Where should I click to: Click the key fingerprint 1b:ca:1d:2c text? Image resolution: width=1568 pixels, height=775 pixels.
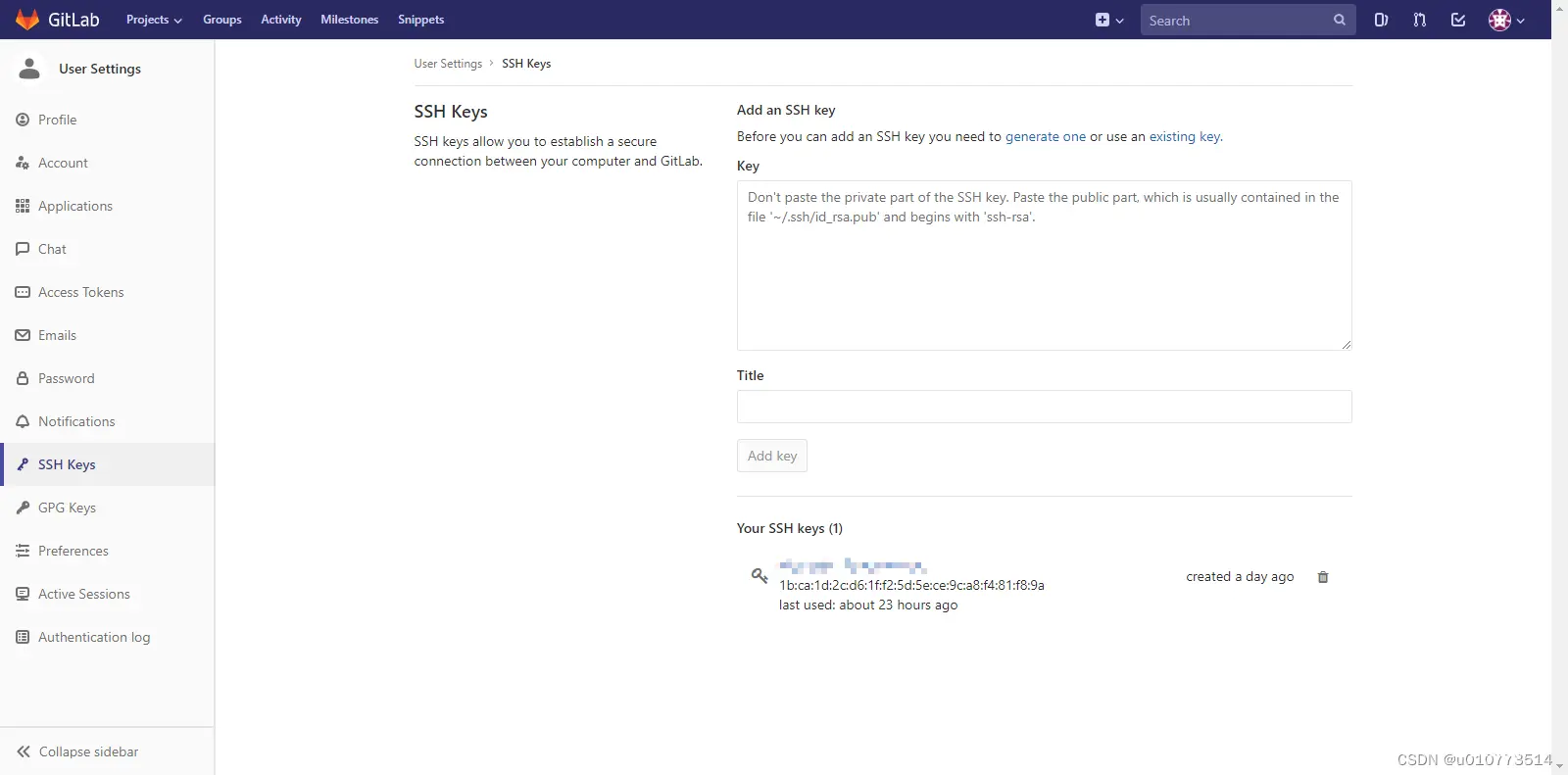point(911,585)
